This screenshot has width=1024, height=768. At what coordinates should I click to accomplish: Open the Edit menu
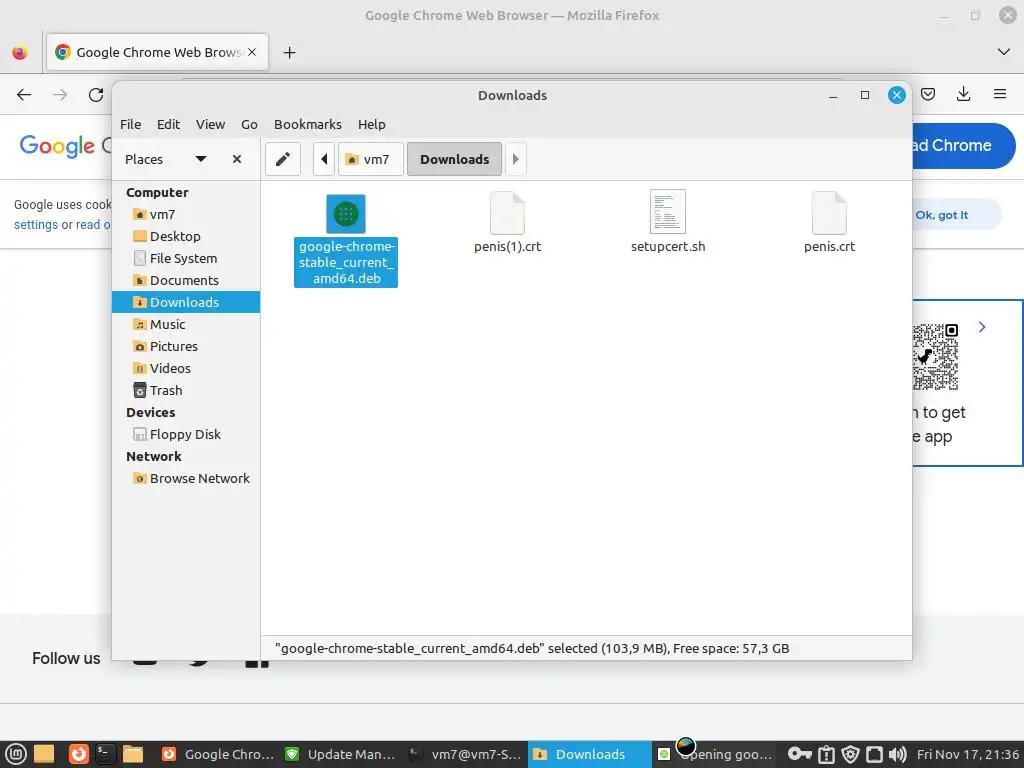(x=168, y=124)
